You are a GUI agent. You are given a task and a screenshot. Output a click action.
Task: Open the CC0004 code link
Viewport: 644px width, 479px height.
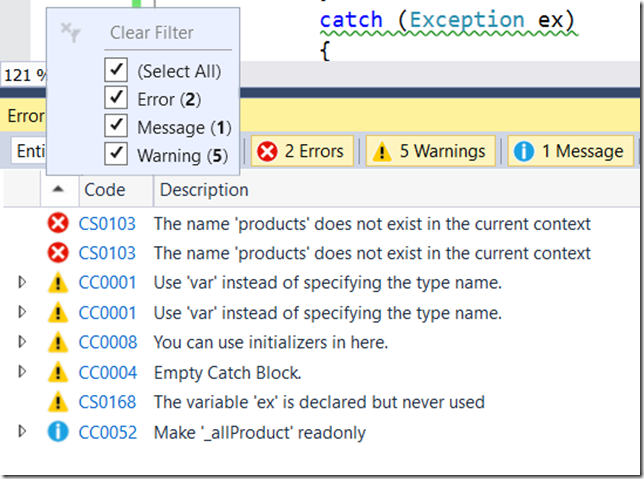click(x=108, y=373)
